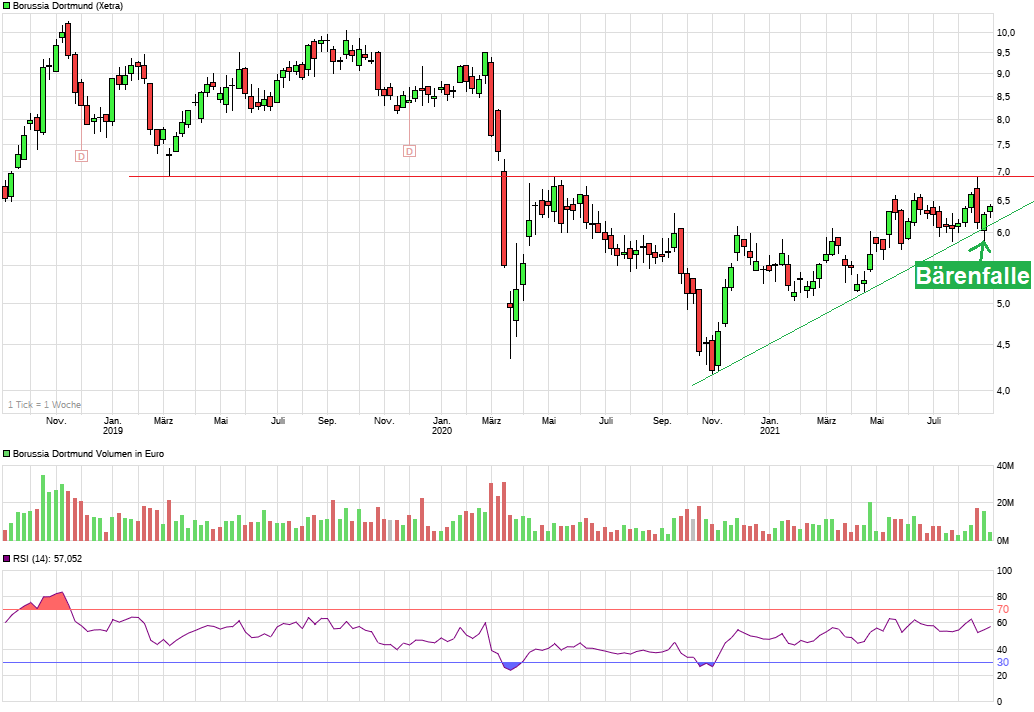This screenshot has height=712, width=1034.
Task: Click the green Borussia Dortmund (Xetra) legend square
Action: pos(7,6)
